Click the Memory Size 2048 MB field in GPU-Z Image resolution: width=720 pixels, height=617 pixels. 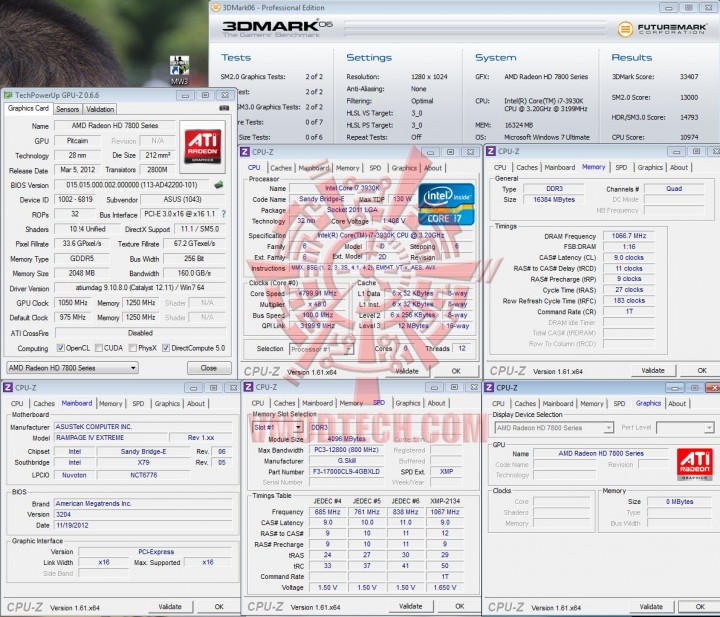coord(82,273)
